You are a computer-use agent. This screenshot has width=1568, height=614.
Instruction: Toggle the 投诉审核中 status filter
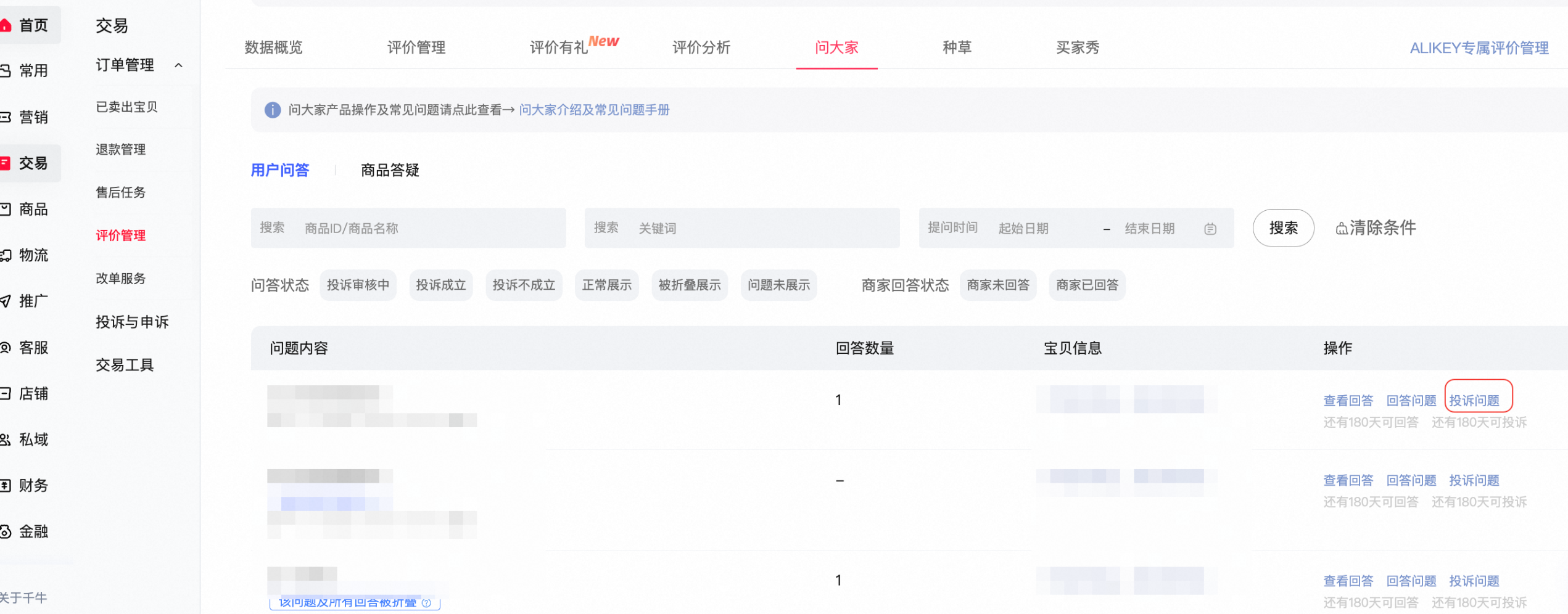click(358, 285)
